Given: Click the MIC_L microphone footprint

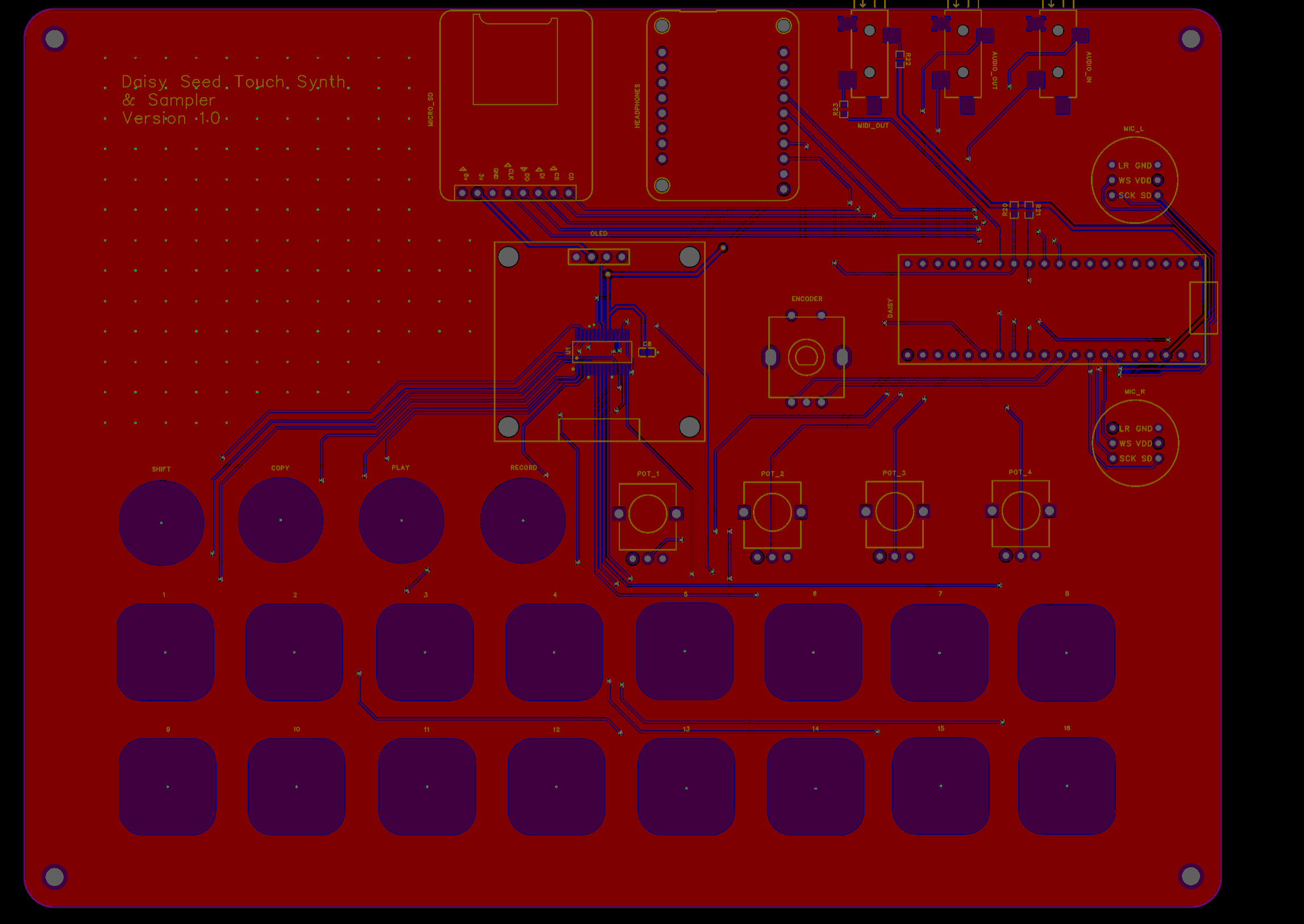Looking at the screenshot, I should [1134, 180].
